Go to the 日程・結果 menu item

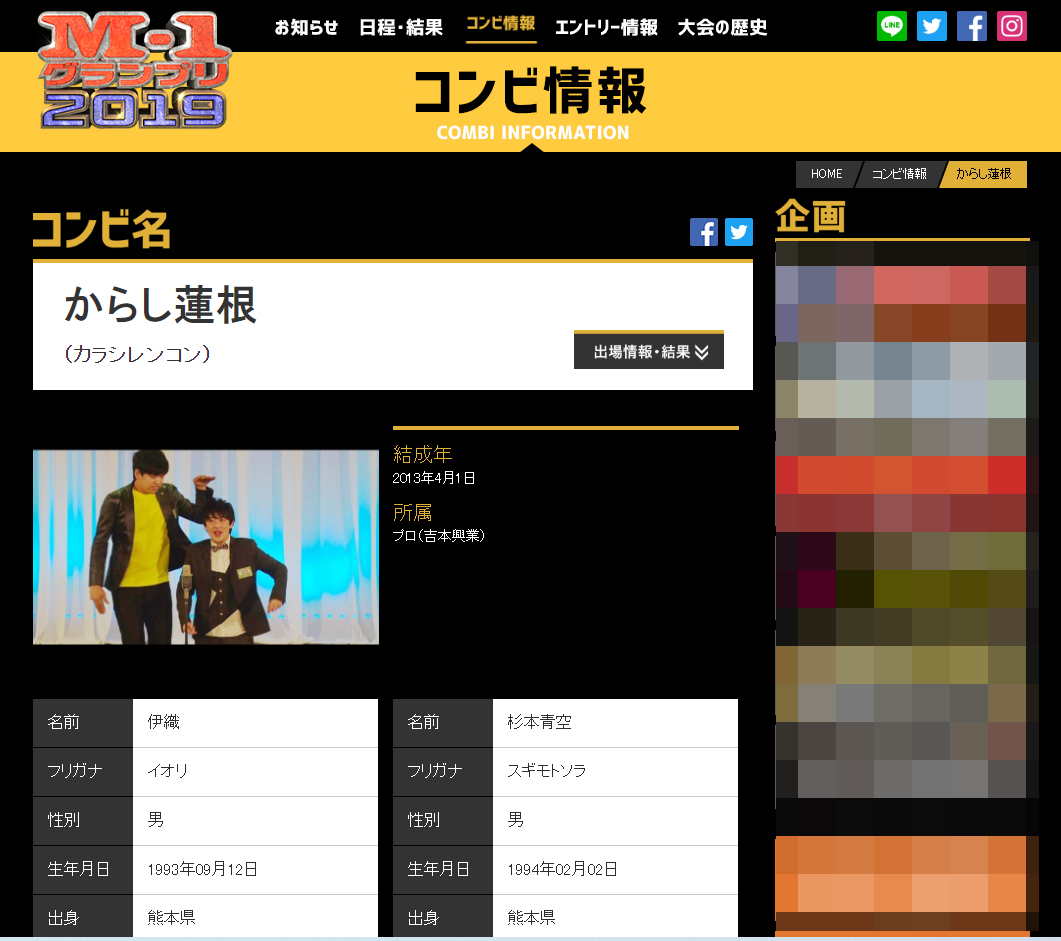pos(401,27)
